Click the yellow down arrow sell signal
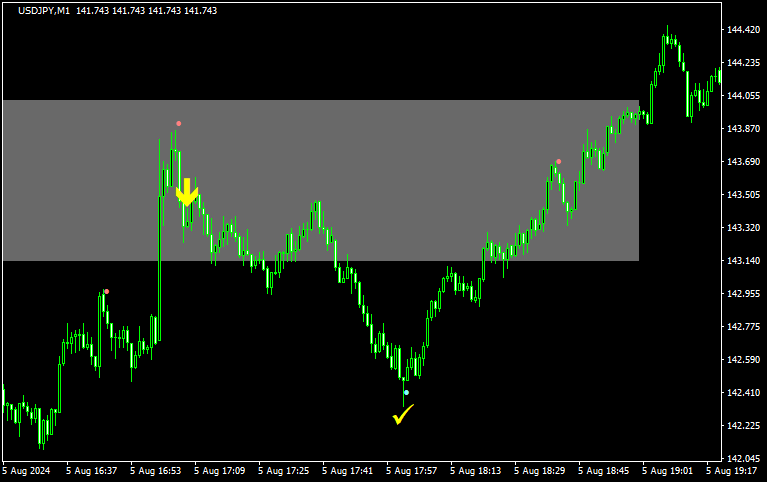This screenshot has height=482, width=767. tap(187, 192)
